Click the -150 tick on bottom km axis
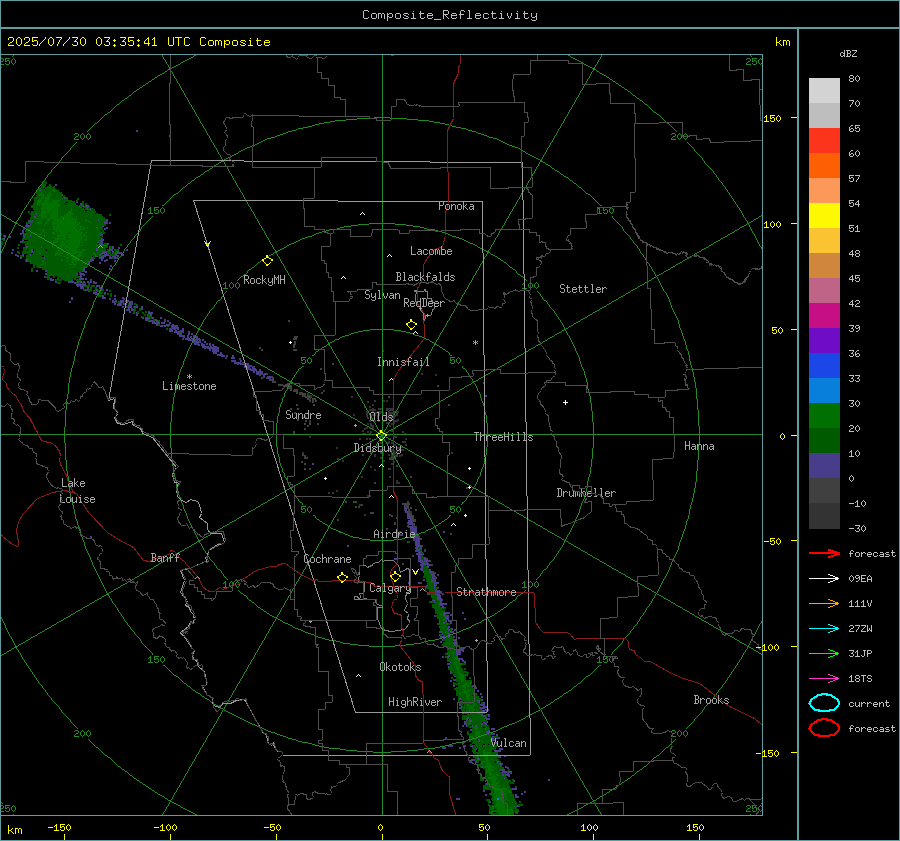This screenshot has height=841, width=900. click(59, 827)
